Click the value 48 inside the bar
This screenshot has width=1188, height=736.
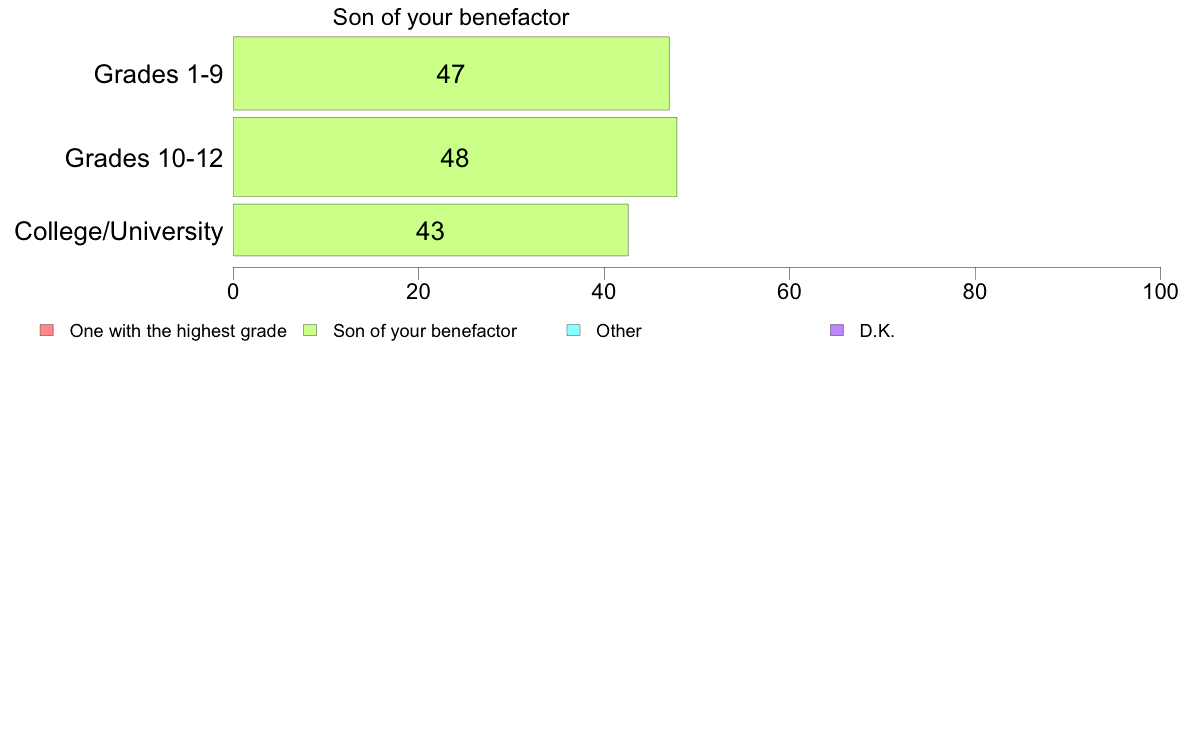455,158
